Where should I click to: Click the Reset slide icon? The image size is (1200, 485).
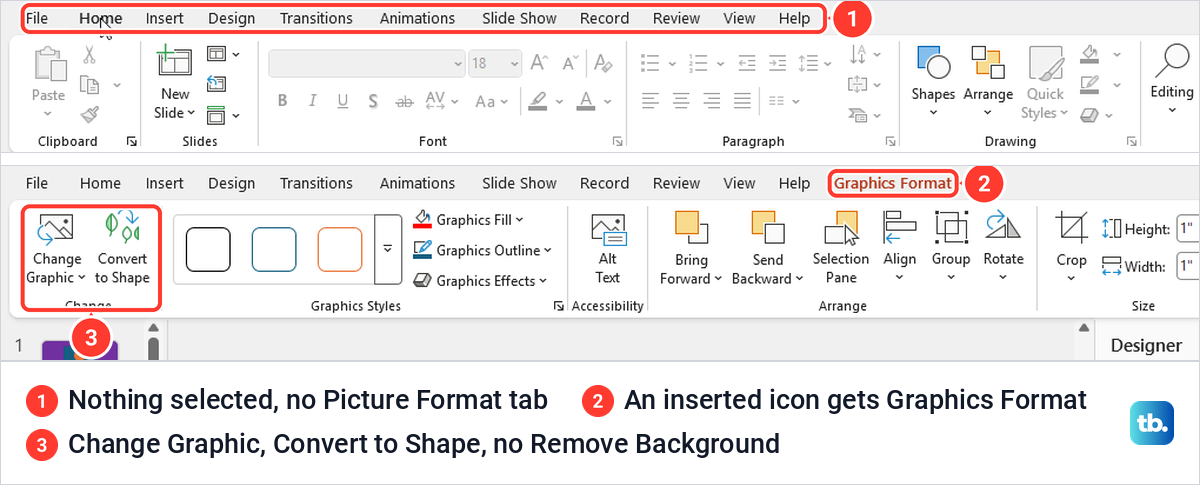pyautogui.click(x=216, y=84)
